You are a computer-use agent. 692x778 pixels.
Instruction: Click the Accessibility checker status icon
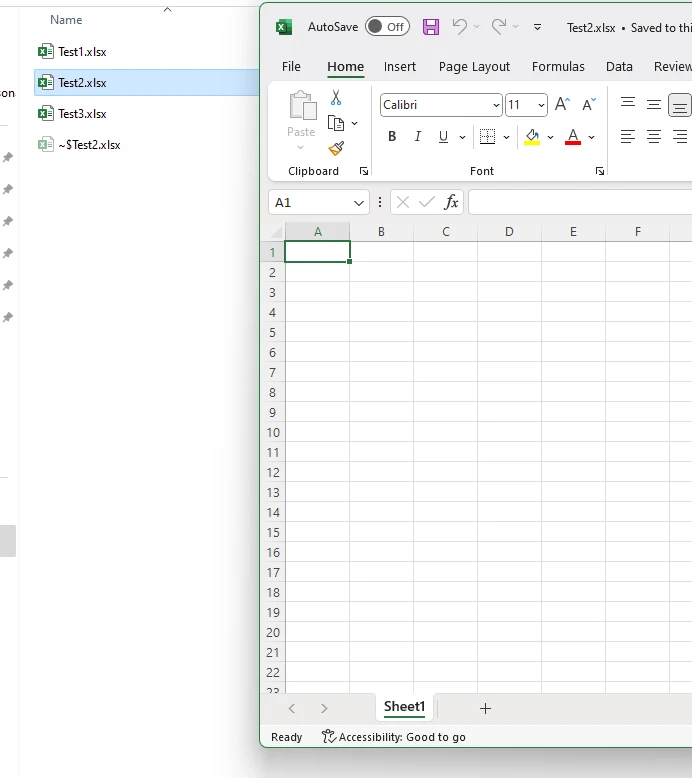(329, 737)
